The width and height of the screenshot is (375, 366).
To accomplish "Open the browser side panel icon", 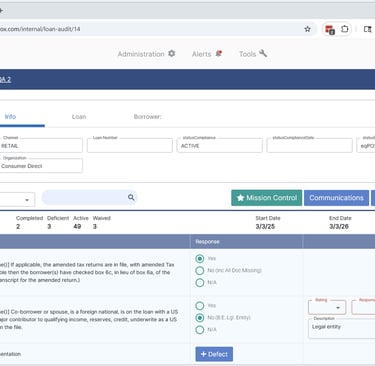I will click(x=367, y=29).
